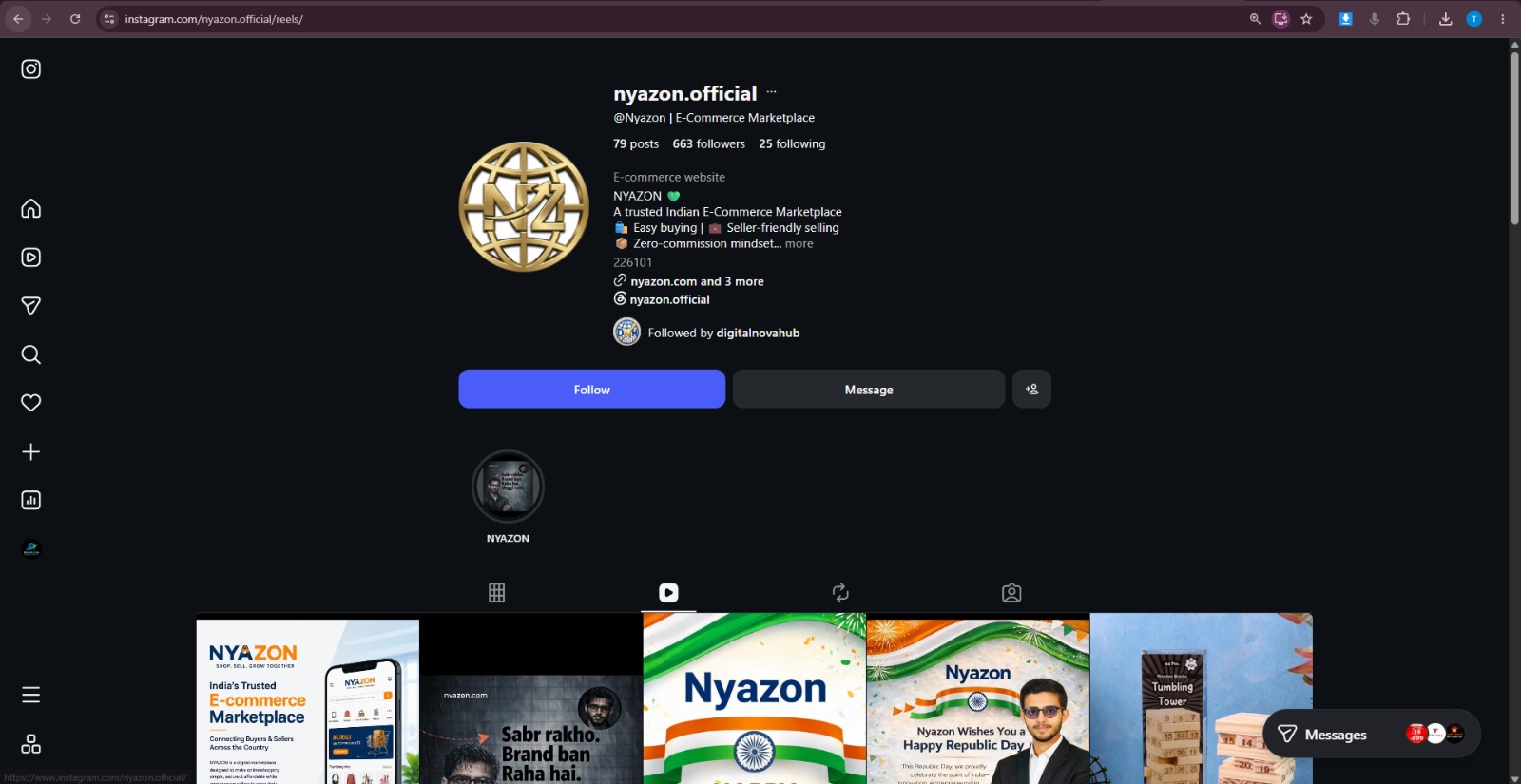
Task: Open the zoom magnifier in address bar
Action: 1255,19
